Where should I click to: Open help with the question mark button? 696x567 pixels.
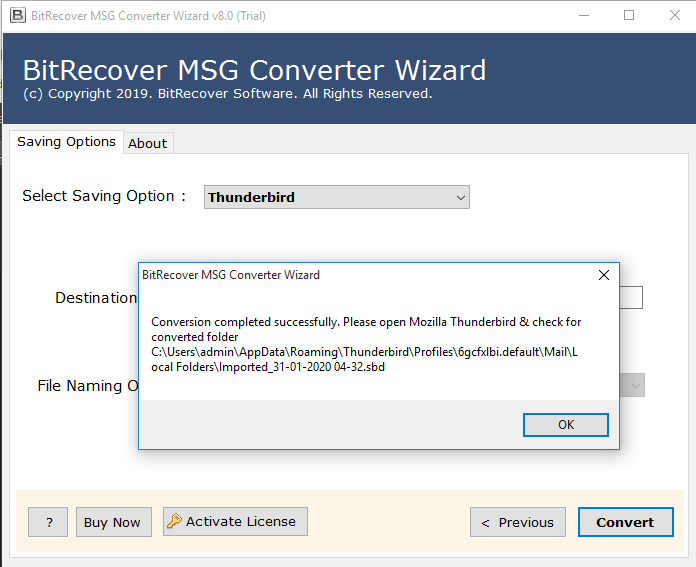(48, 522)
